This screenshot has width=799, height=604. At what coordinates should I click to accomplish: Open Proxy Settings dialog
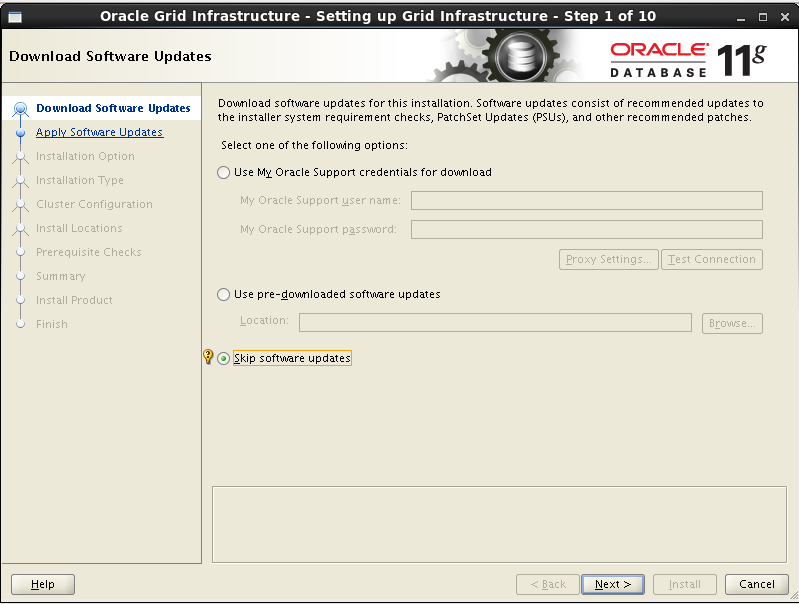(x=608, y=259)
